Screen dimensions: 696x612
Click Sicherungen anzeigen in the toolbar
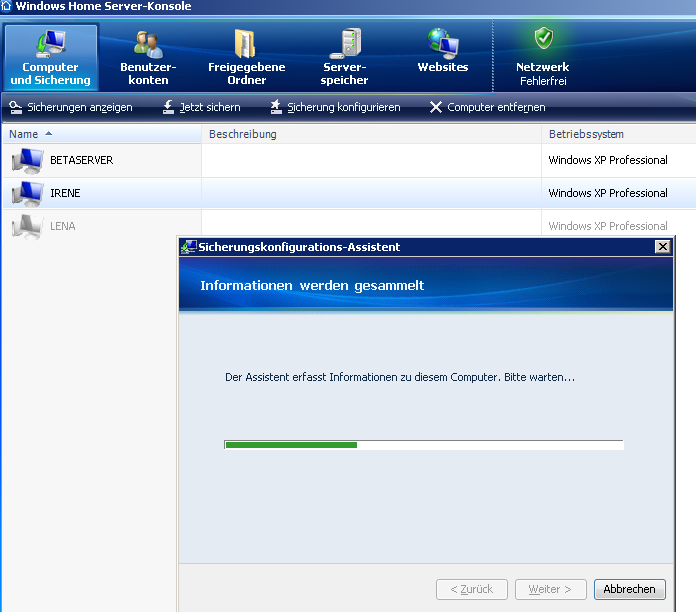(71, 107)
